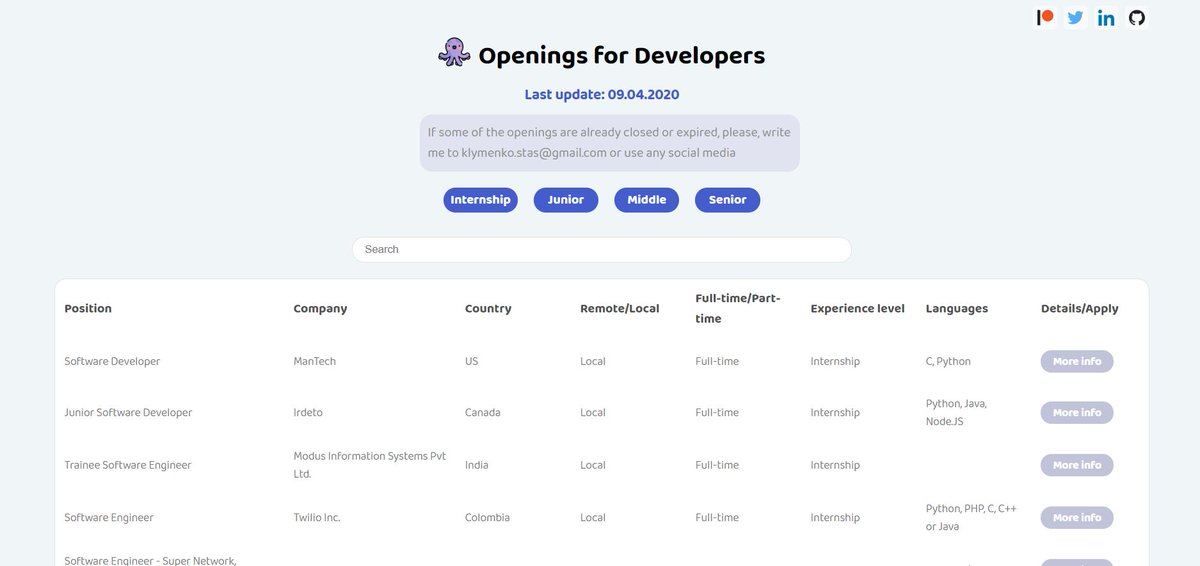Click the octopus logo beside the title

pos(454,53)
